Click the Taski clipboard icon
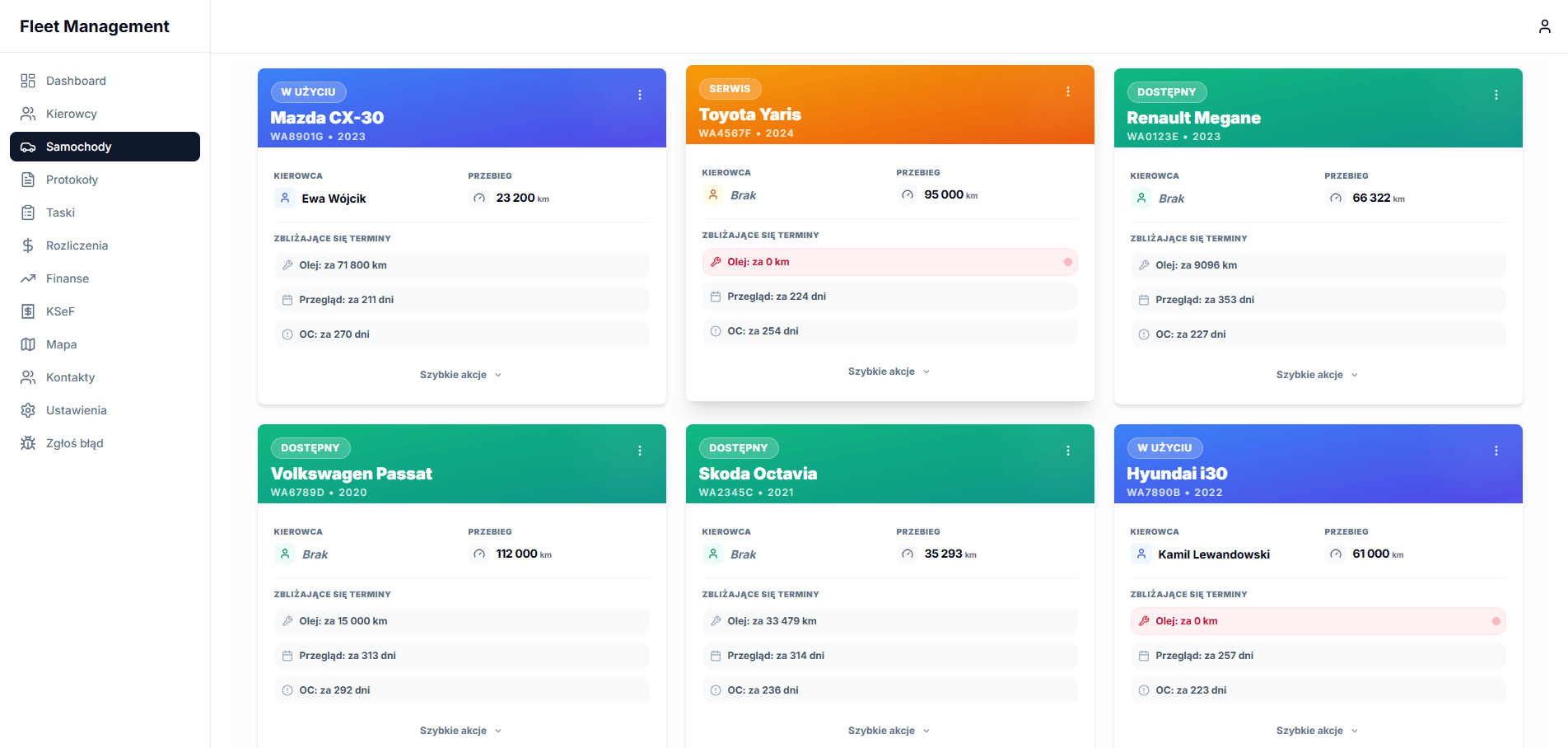The image size is (1568, 748). coord(28,213)
